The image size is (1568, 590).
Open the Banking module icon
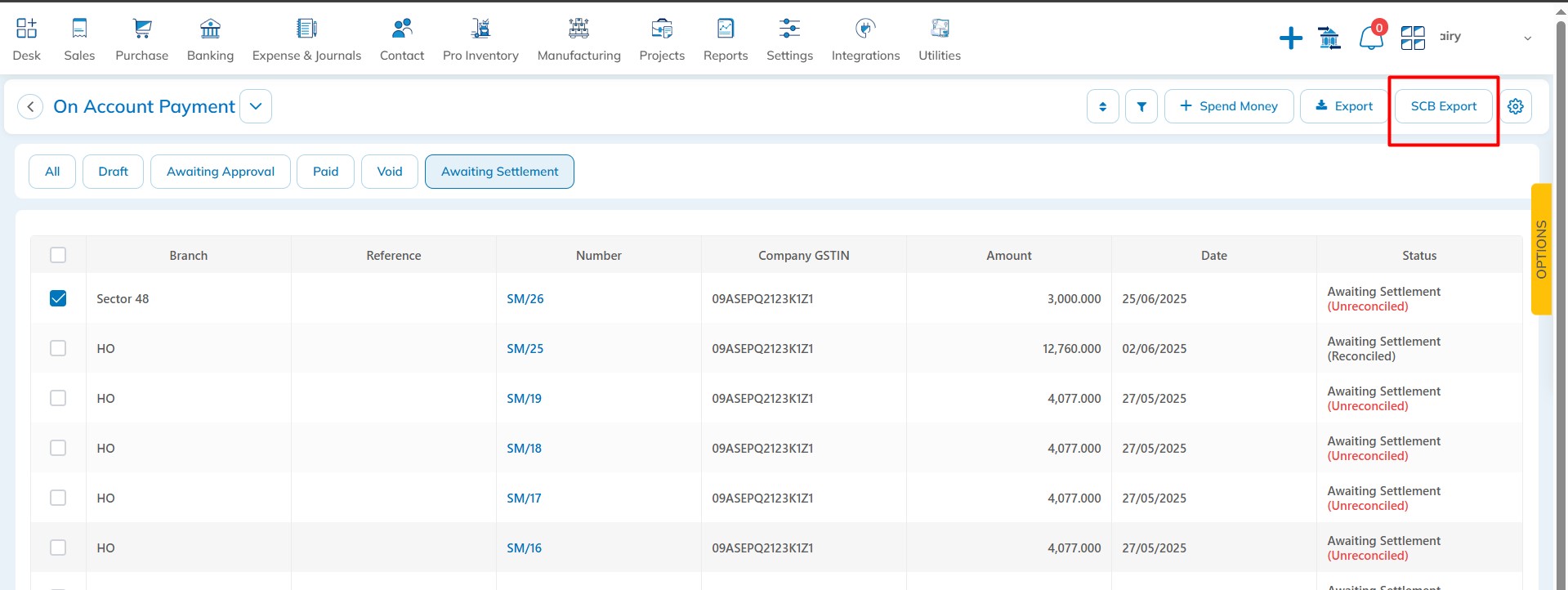point(210,29)
